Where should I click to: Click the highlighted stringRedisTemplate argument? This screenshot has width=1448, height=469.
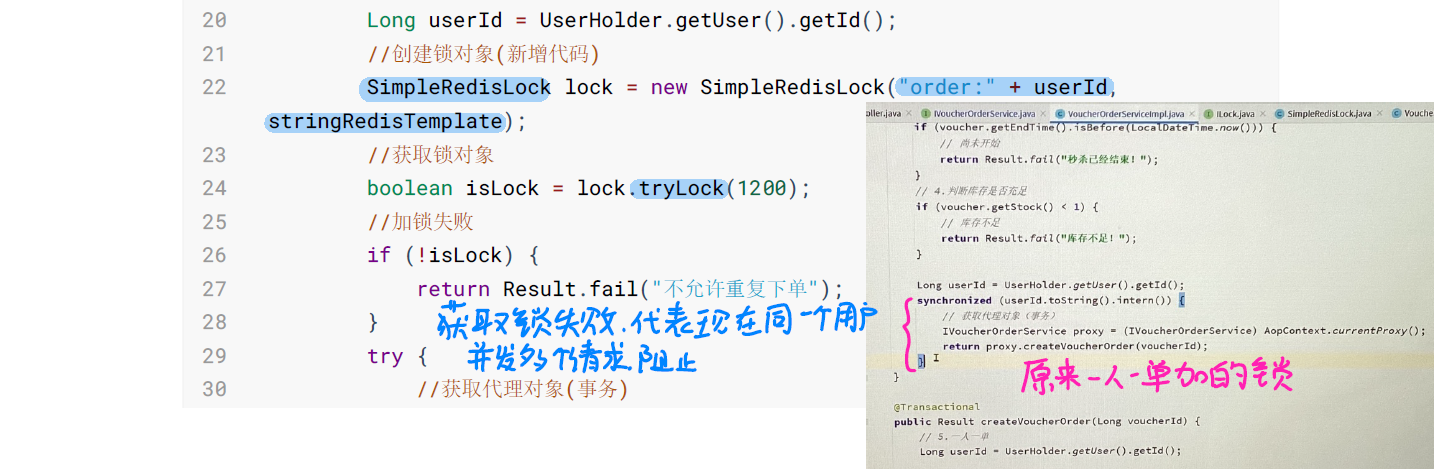385,121
